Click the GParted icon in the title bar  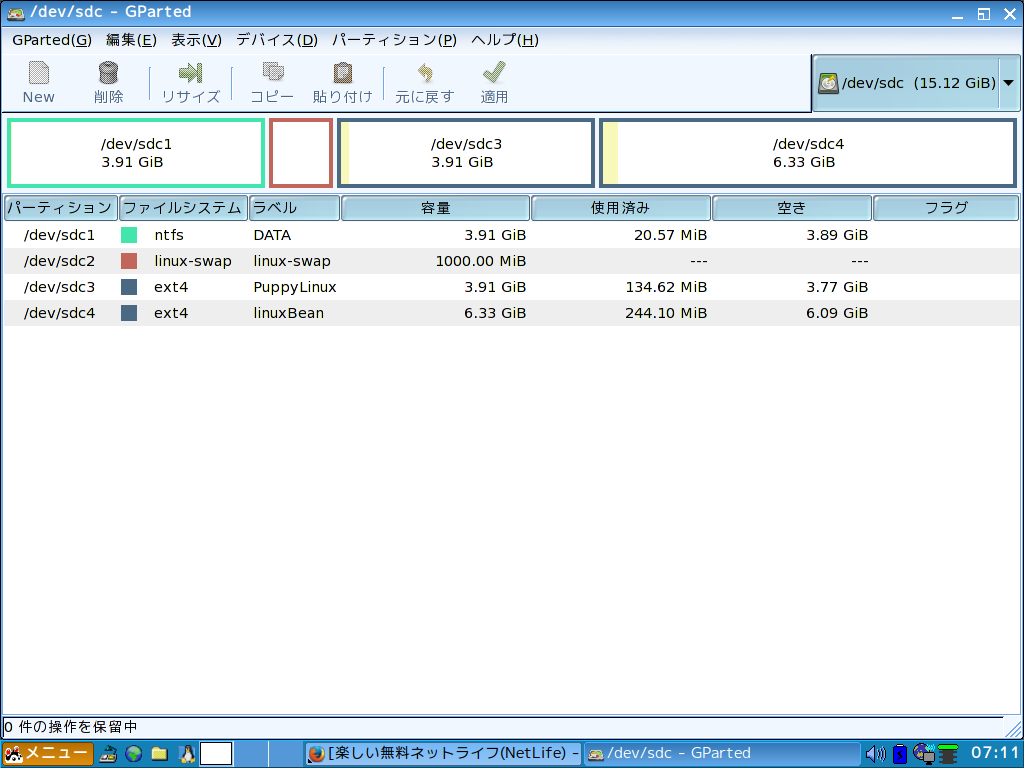point(16,13)
